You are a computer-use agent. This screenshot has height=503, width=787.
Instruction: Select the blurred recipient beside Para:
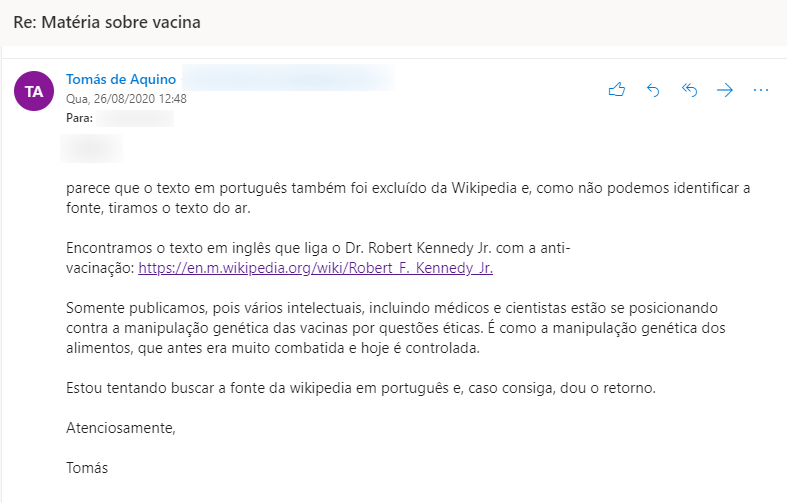135,118
